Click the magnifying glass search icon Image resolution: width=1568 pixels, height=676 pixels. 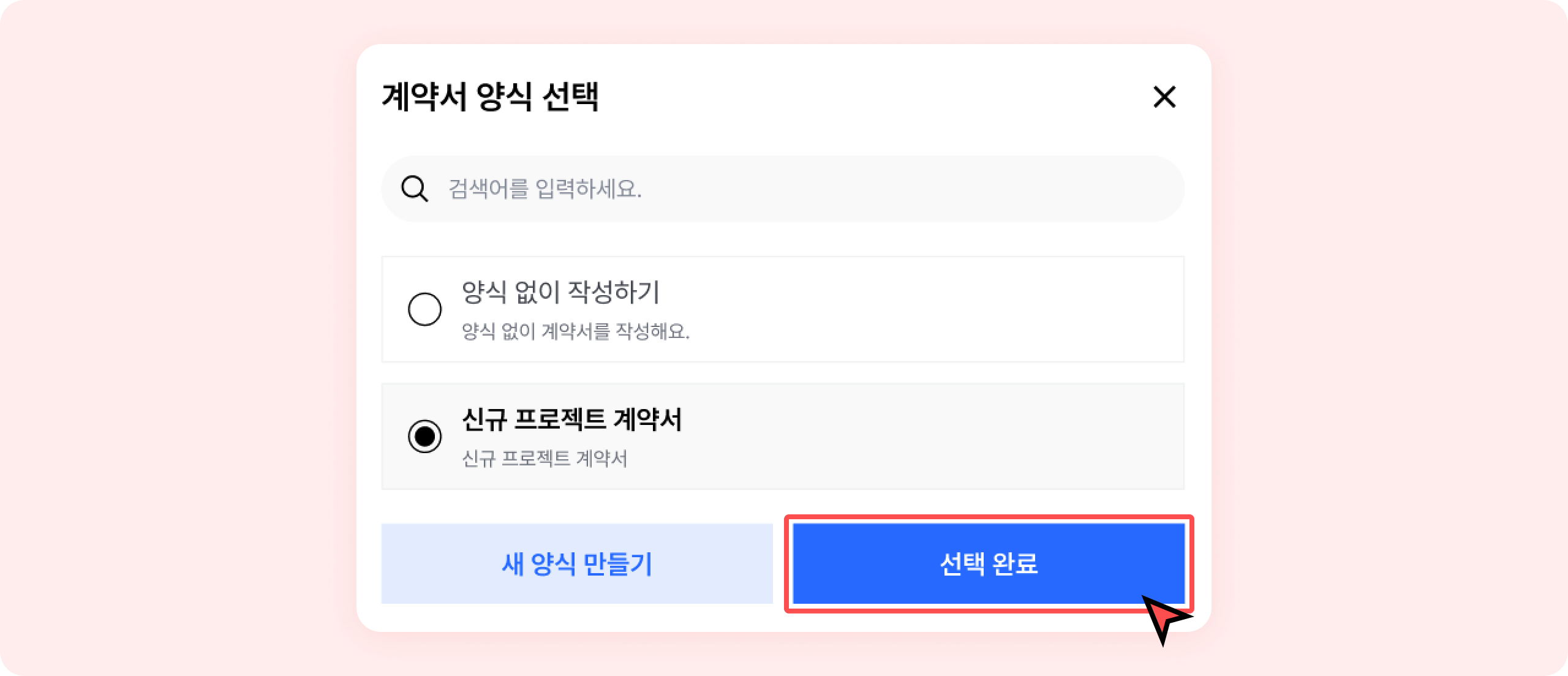tap(414, 189)
